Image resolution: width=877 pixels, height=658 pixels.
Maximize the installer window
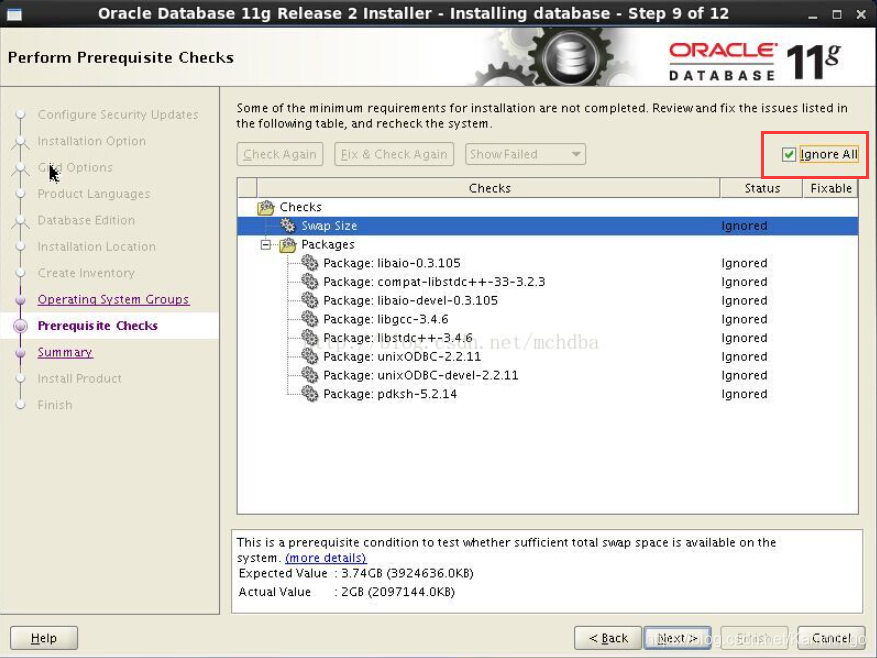pyautogui.click(x=837, y=15)
